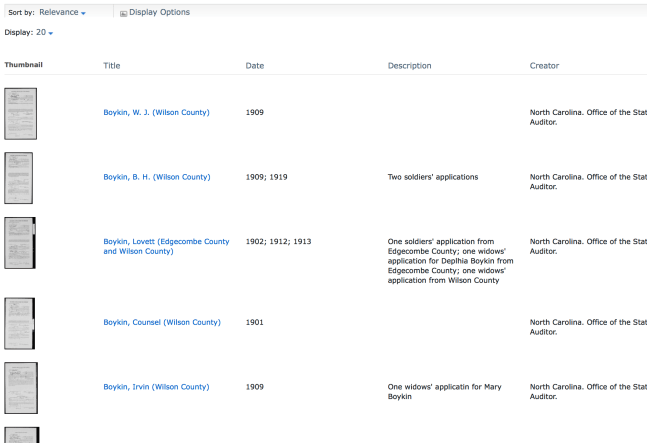Click thumbnail for Boykin, Lovett document
The image size is (647, 443).
pyautogui.click(x=20, y=243)
